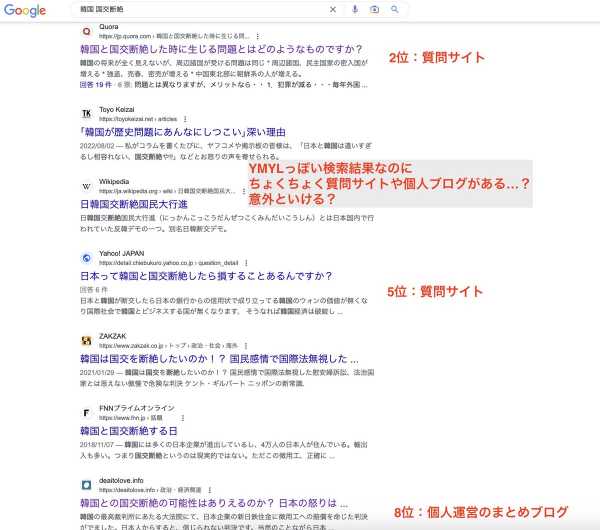The width and height of the screenshot is (600, 530).
Task: Start voice search with microphone icon
Action: tap(355, 10)
